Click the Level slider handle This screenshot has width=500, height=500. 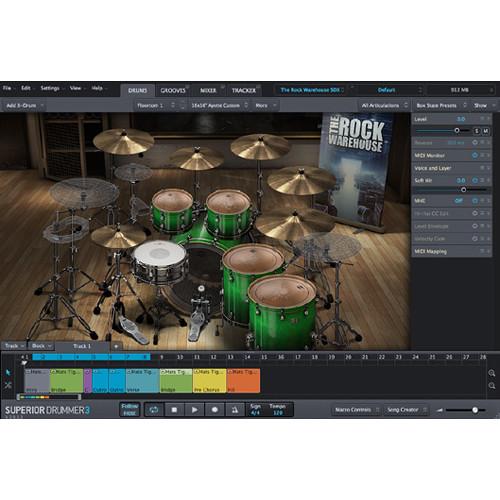[x=457, y=131]
